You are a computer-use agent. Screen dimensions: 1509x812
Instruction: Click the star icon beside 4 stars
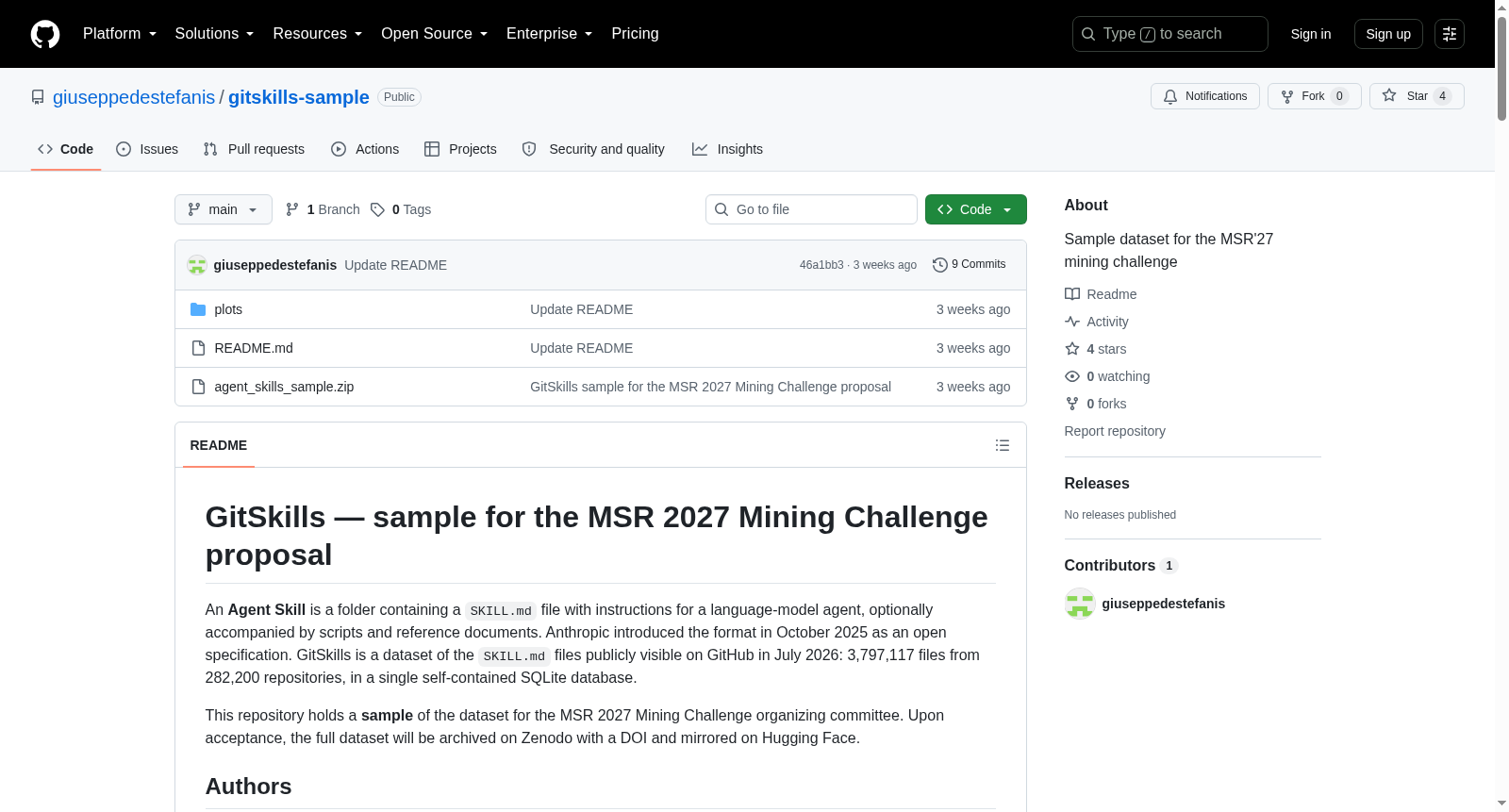click(1072, 349)
